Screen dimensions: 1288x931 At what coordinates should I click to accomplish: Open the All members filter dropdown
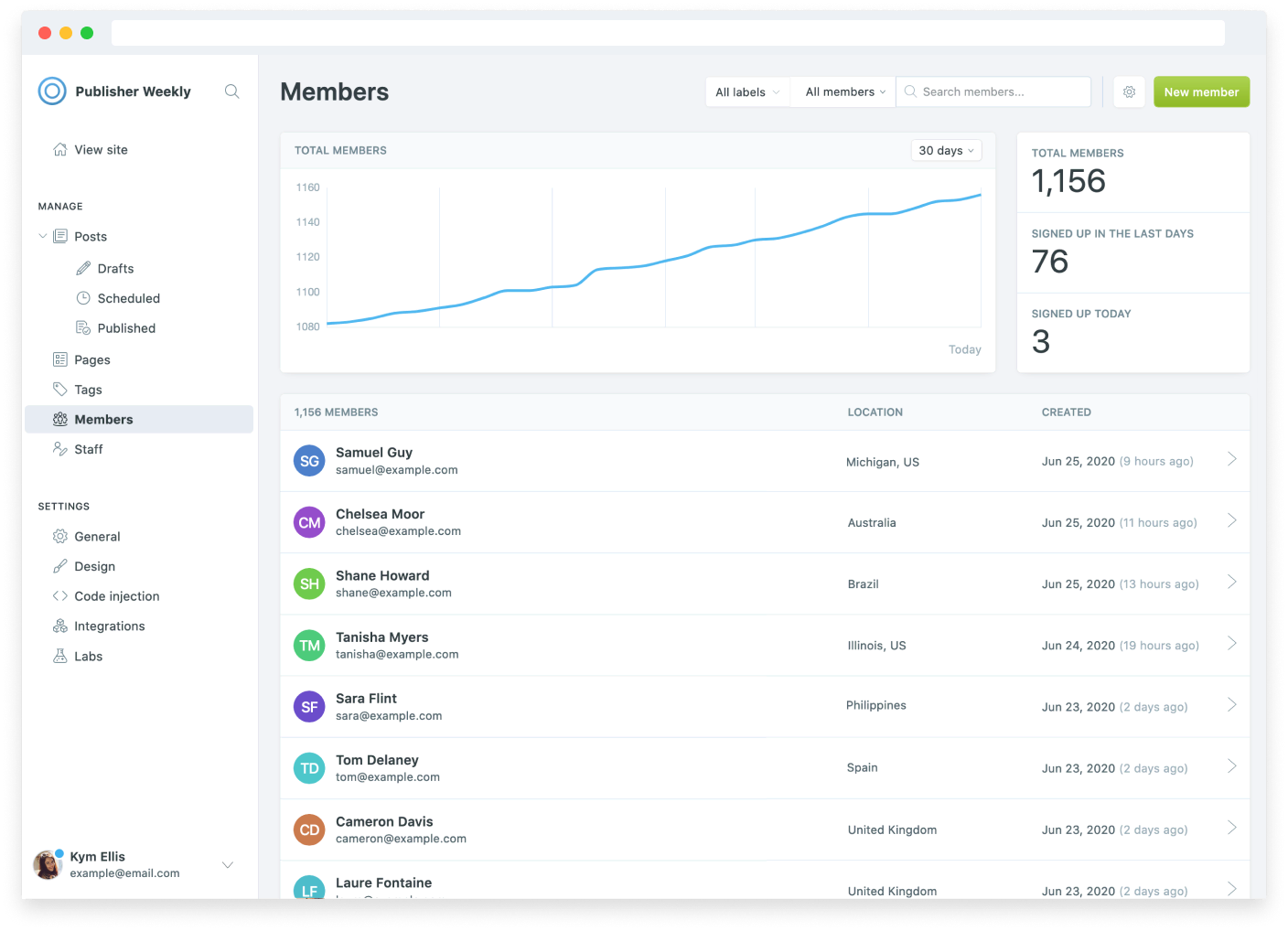[841, 91]
